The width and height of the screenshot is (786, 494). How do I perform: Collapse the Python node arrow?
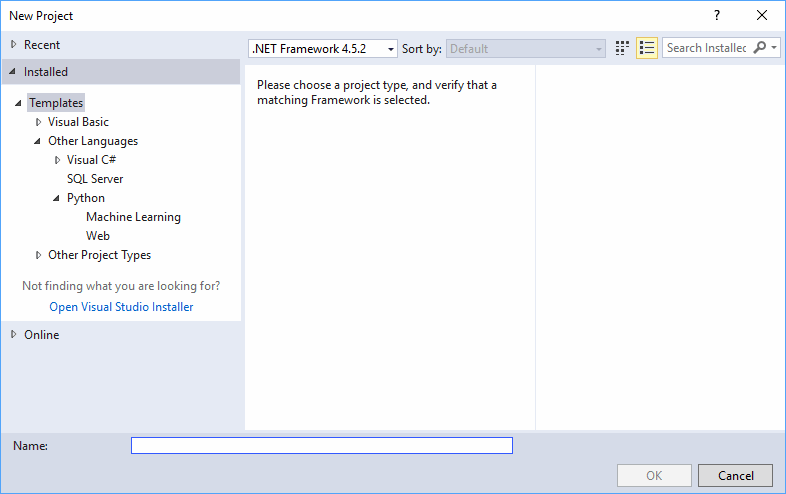[x=56, y=198]
